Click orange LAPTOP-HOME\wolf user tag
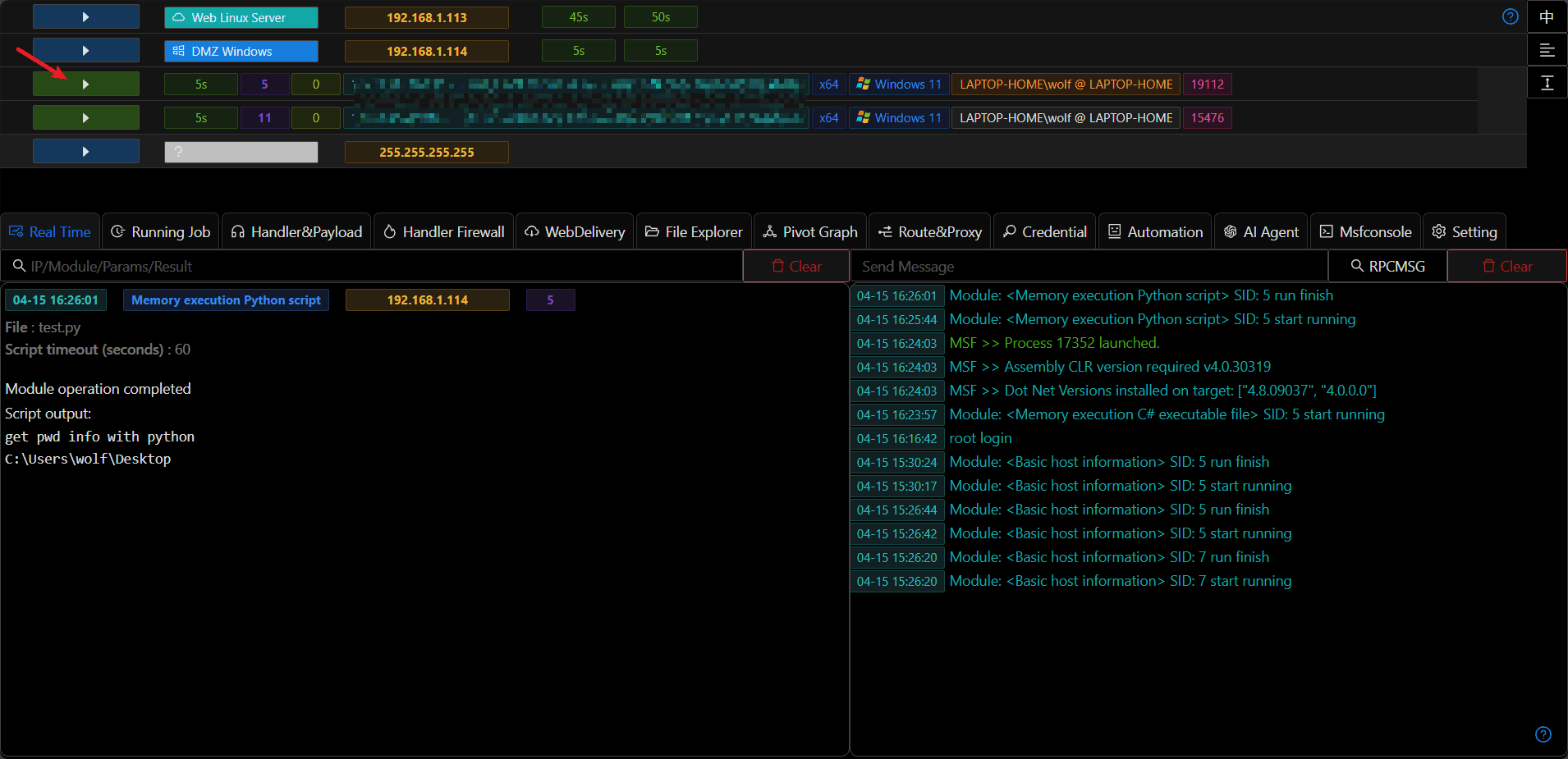This screenshot has width=1568, height=759. 1066,85
